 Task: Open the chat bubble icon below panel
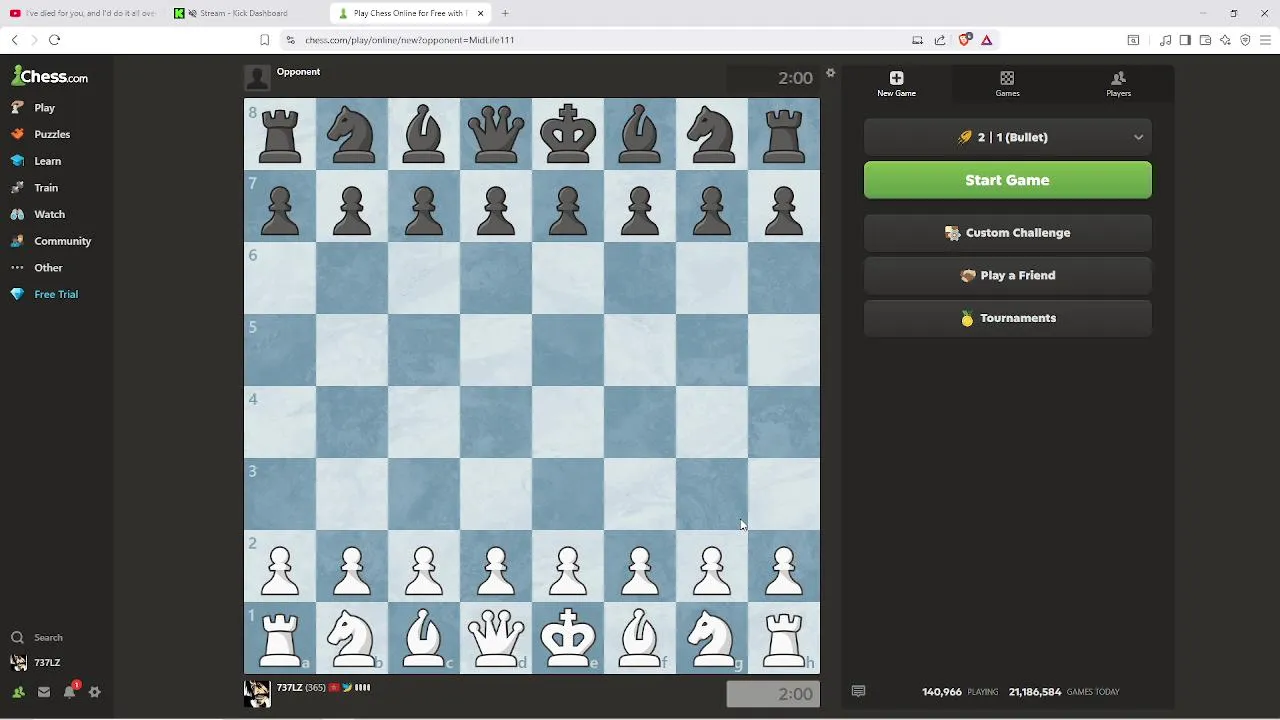click(858, 691)
